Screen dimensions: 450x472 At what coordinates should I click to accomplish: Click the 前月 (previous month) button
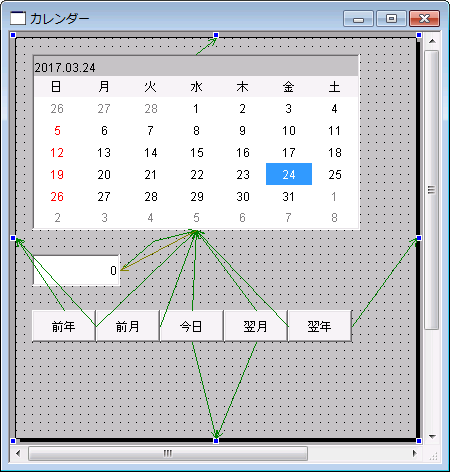click(128, 326)
